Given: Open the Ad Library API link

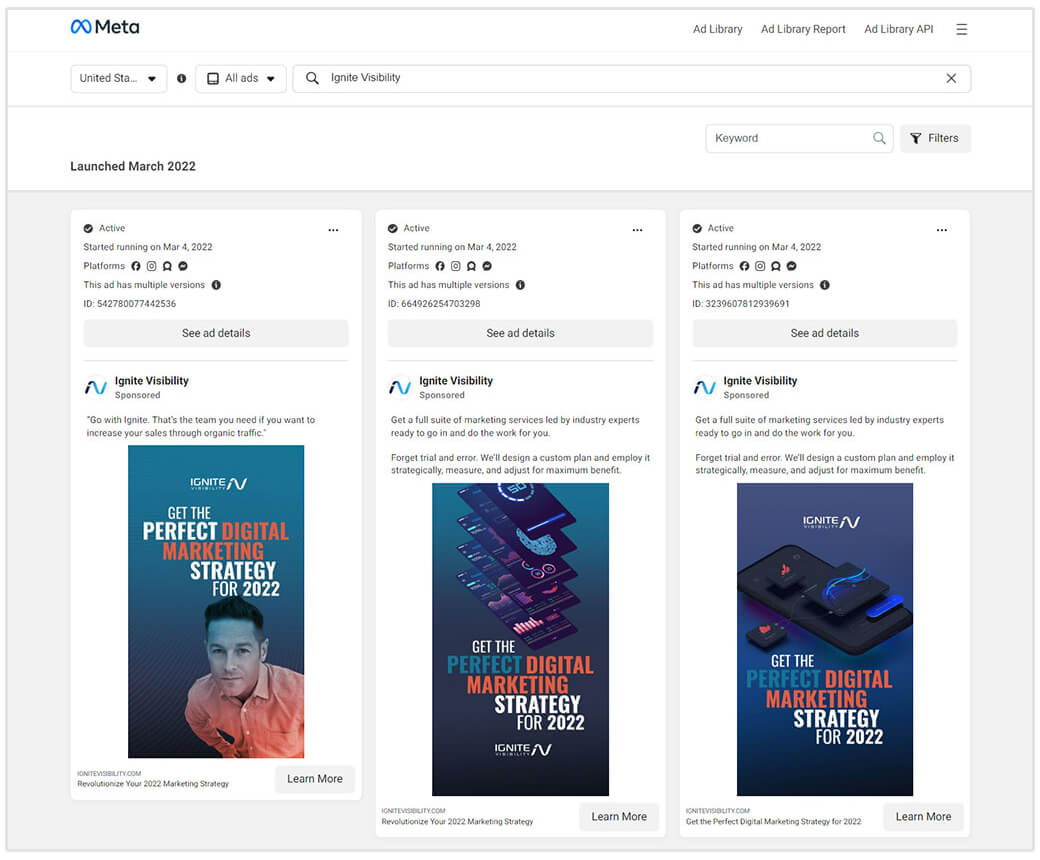Looking at the screenshot, I should pos(898,29).
